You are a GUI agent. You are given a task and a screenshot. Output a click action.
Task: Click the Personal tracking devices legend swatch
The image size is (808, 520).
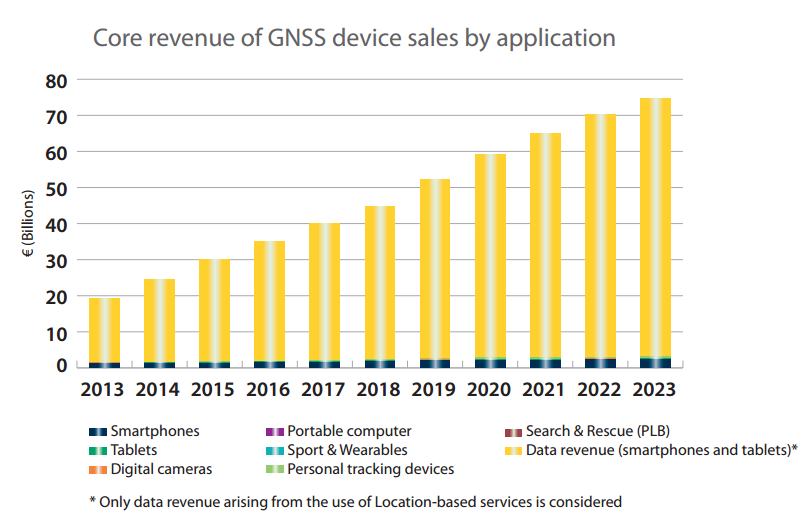coord(274,469)
